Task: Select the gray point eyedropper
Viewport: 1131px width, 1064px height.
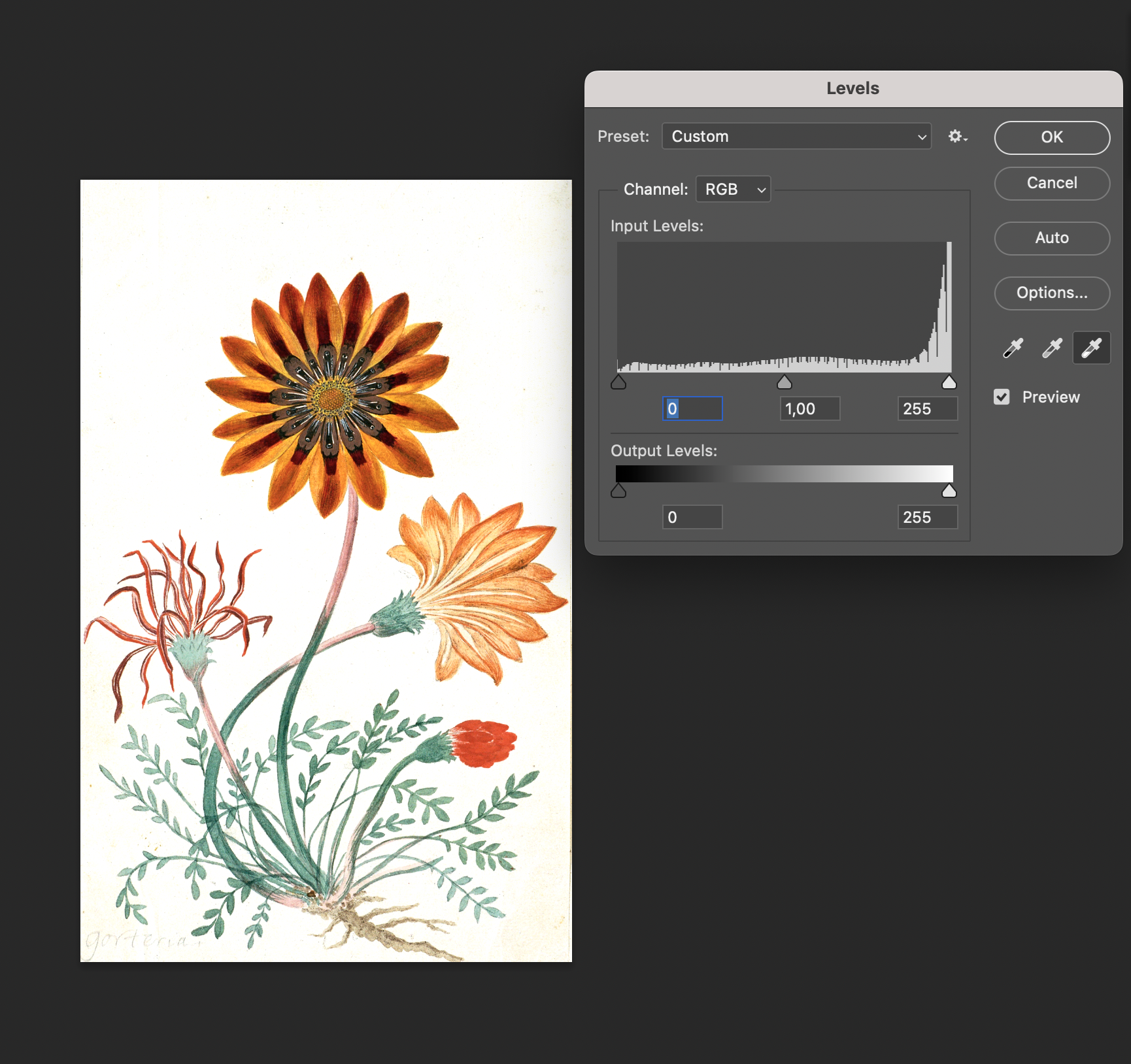Action: coord(1052,348)
